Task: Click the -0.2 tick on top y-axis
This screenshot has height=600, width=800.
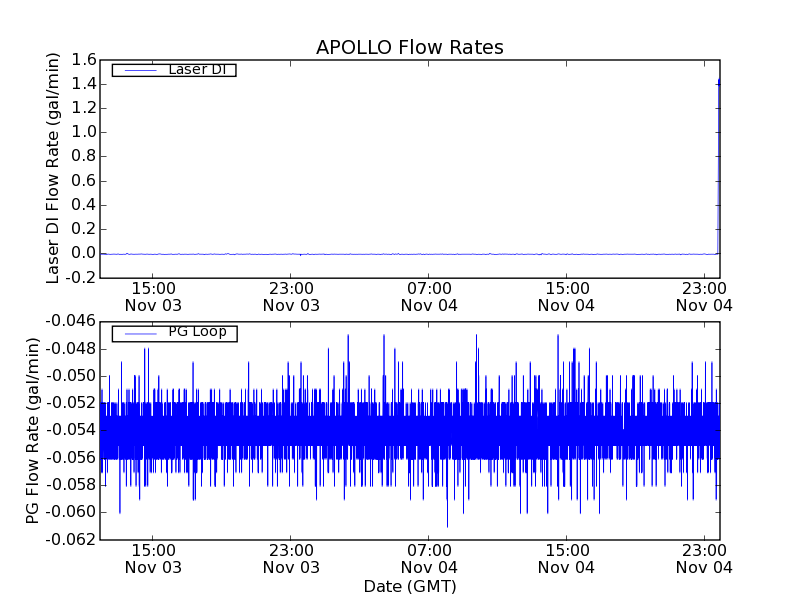Action: (x=80, y=277)
